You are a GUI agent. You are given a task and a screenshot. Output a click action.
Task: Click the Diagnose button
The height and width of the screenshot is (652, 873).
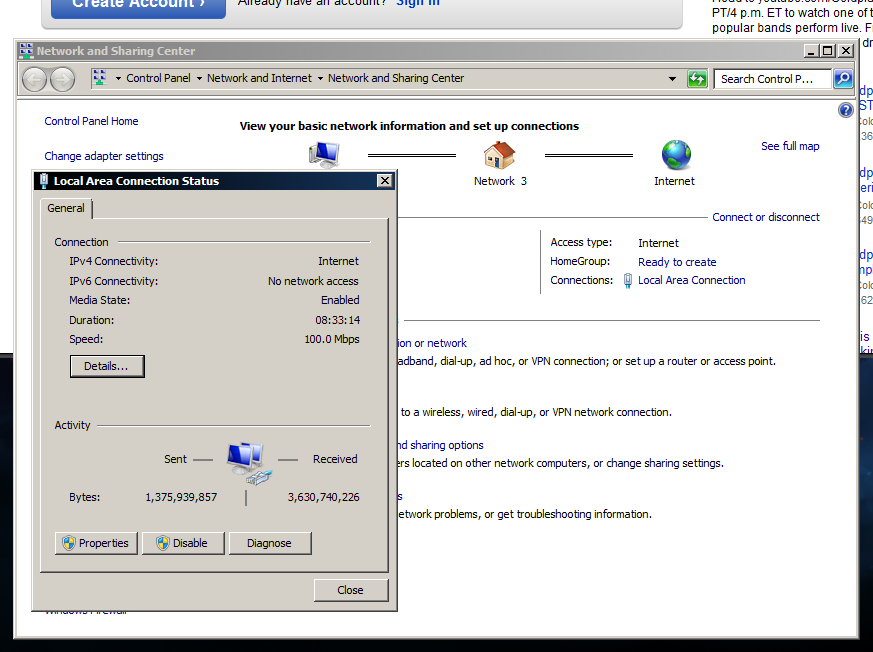tap(269, 543)
